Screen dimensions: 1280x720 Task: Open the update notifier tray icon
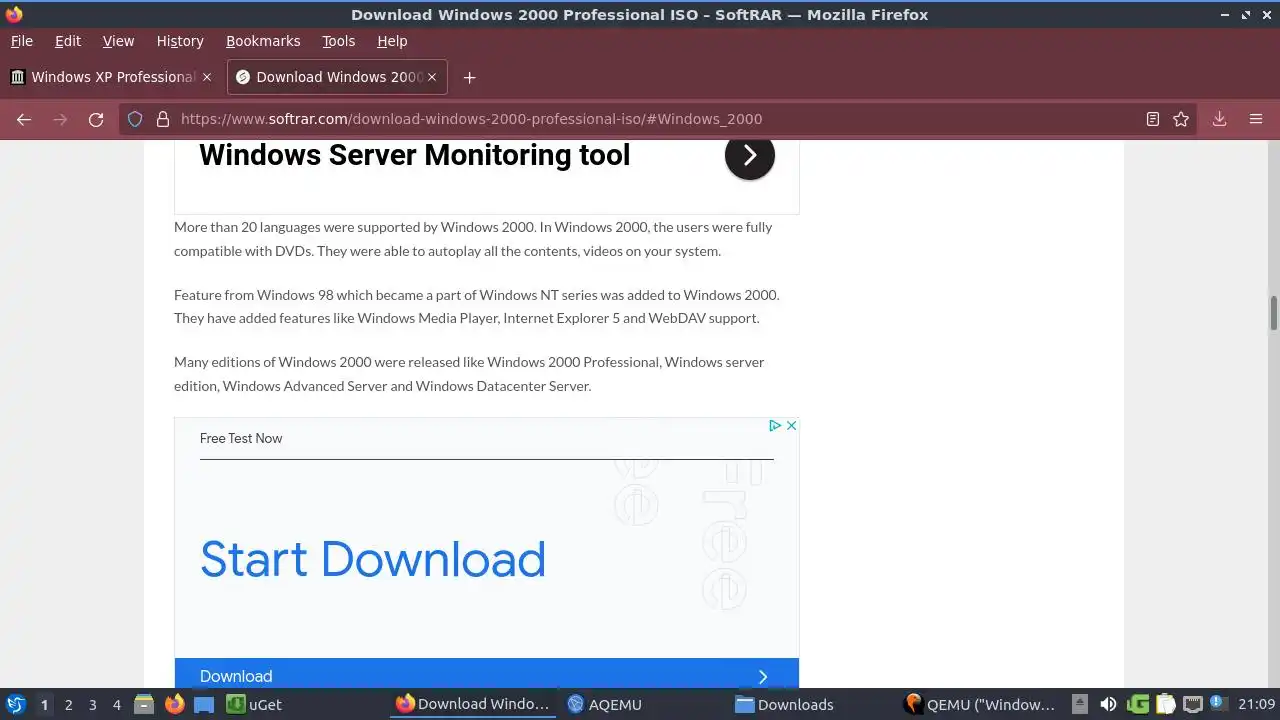pyautogui.click(x=1217, y=703)
